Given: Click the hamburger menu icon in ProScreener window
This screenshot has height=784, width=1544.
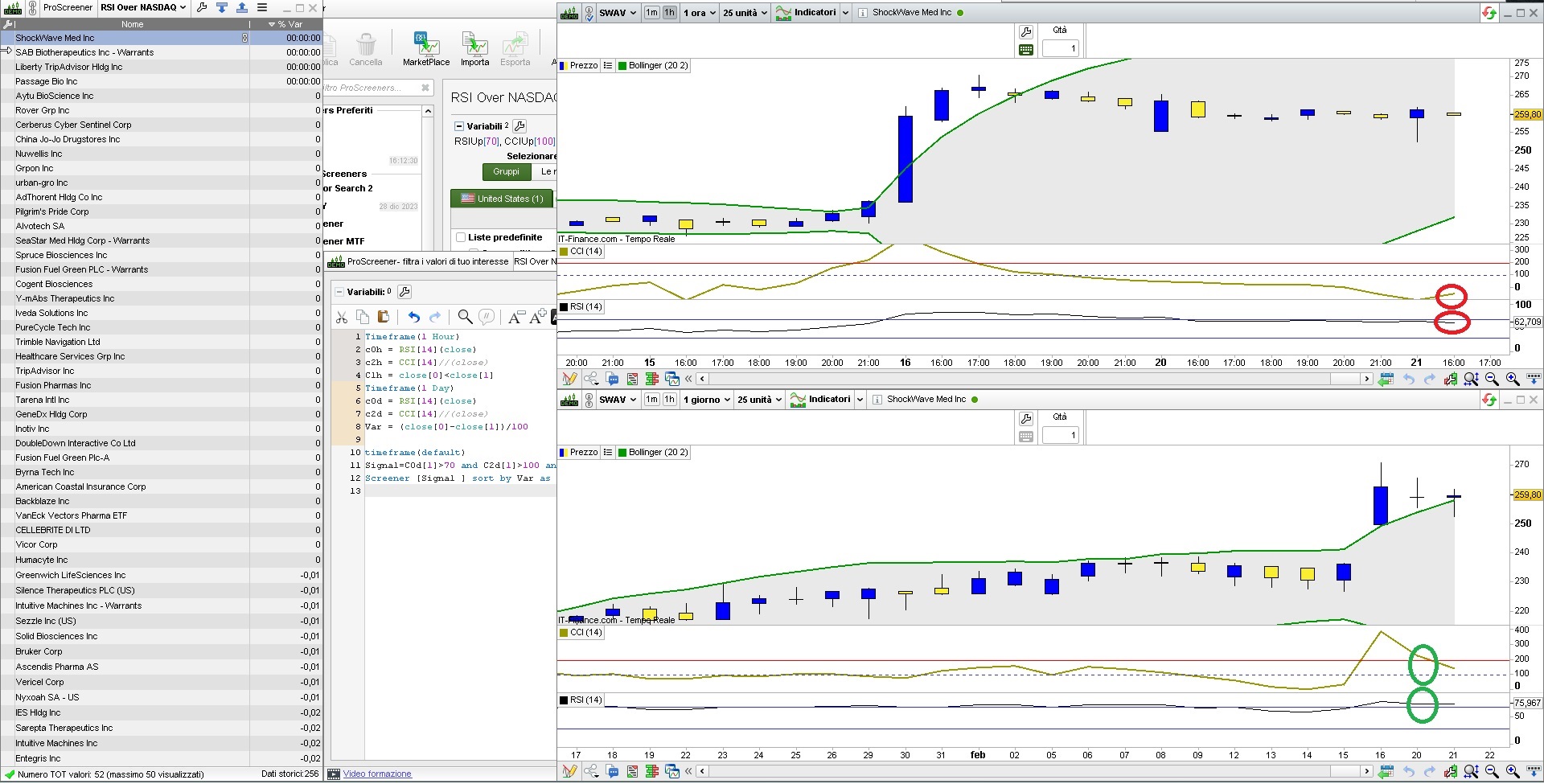Looking at the screenshot, I should pos(262,7).
